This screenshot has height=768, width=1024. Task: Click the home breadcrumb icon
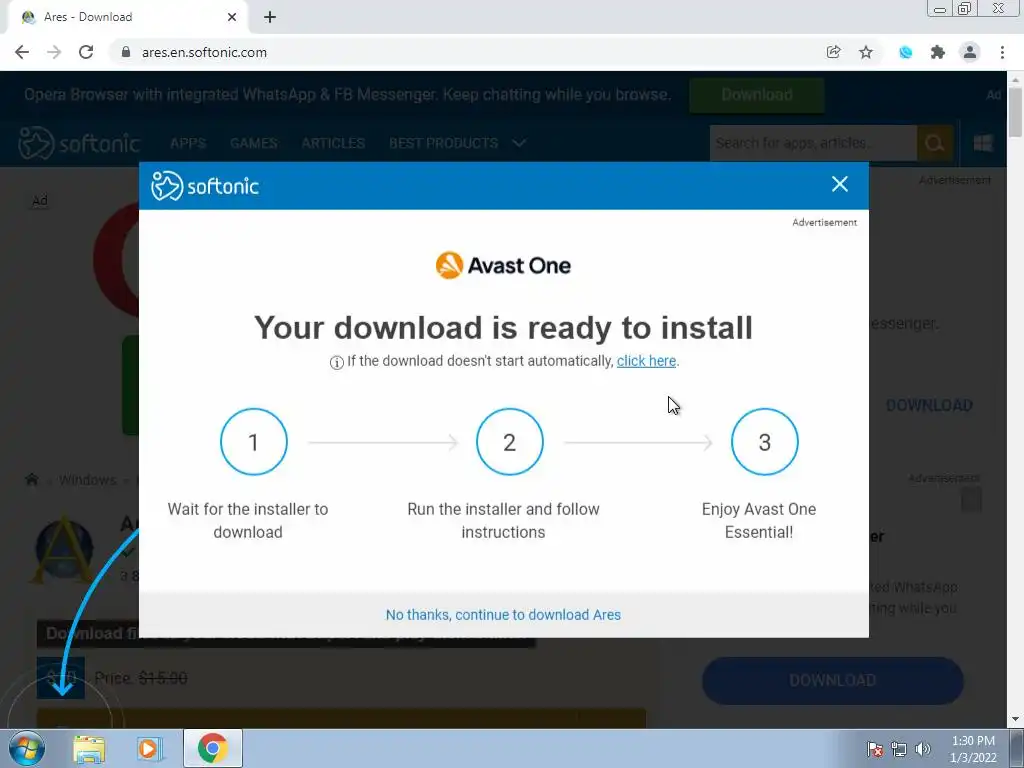pos(31,480)
